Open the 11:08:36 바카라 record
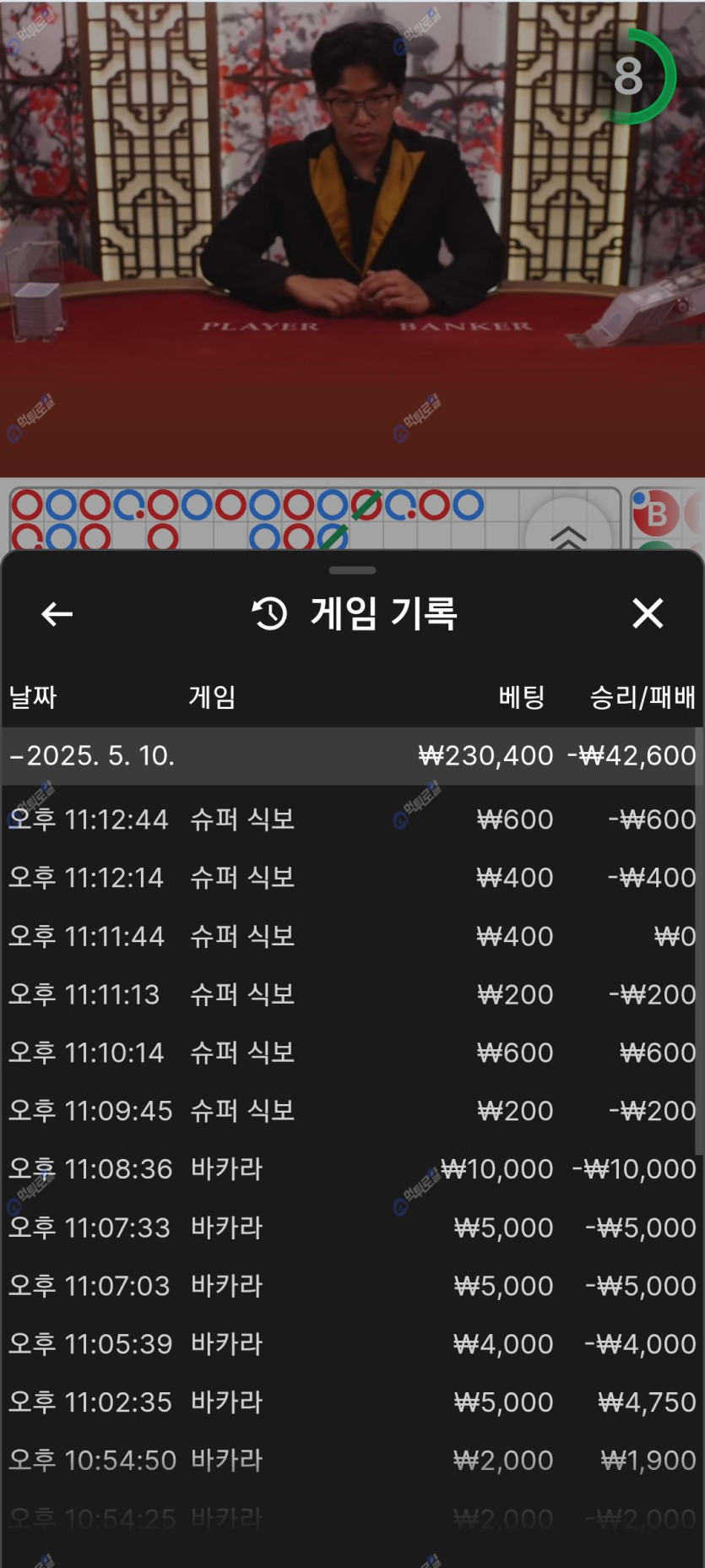 (x=352, y=1169)
